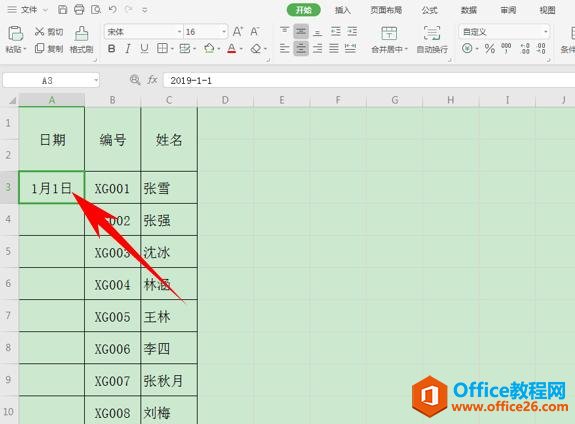Click the fx insert function button
Viewport: 575px width, 424px height.
(x=152, y=80)
